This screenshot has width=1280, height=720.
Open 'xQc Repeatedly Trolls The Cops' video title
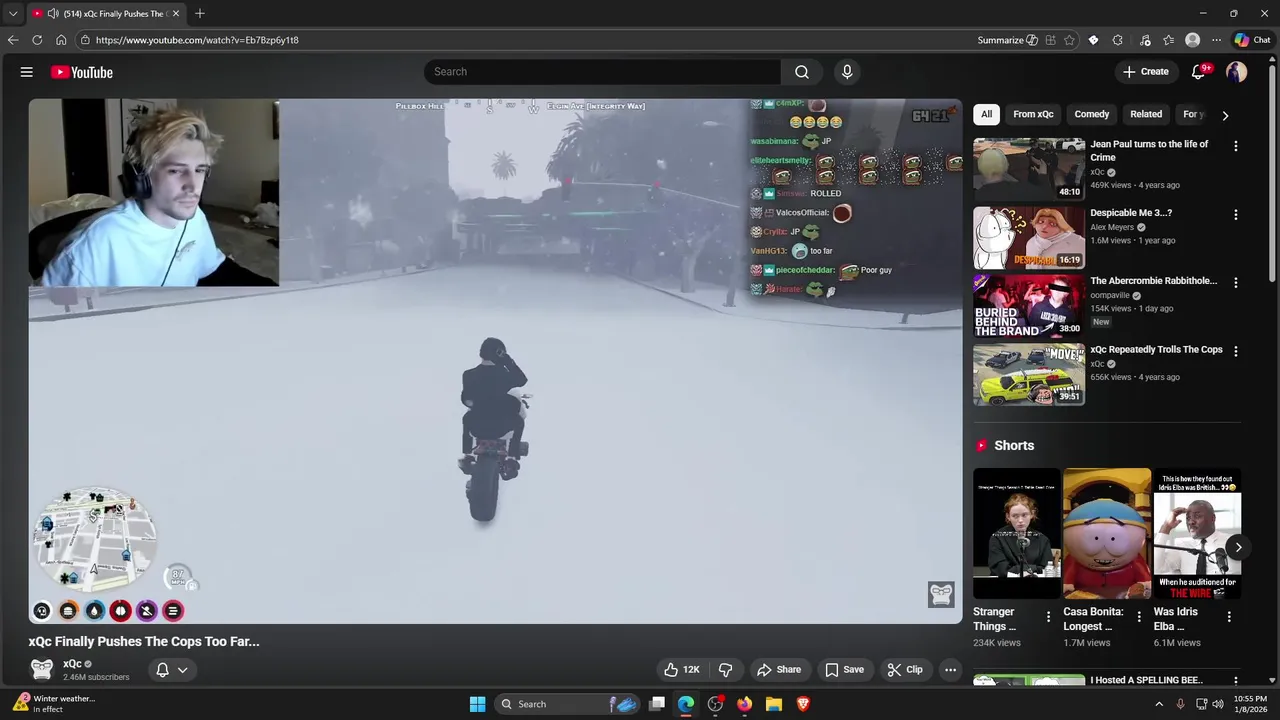point(1156,350)
